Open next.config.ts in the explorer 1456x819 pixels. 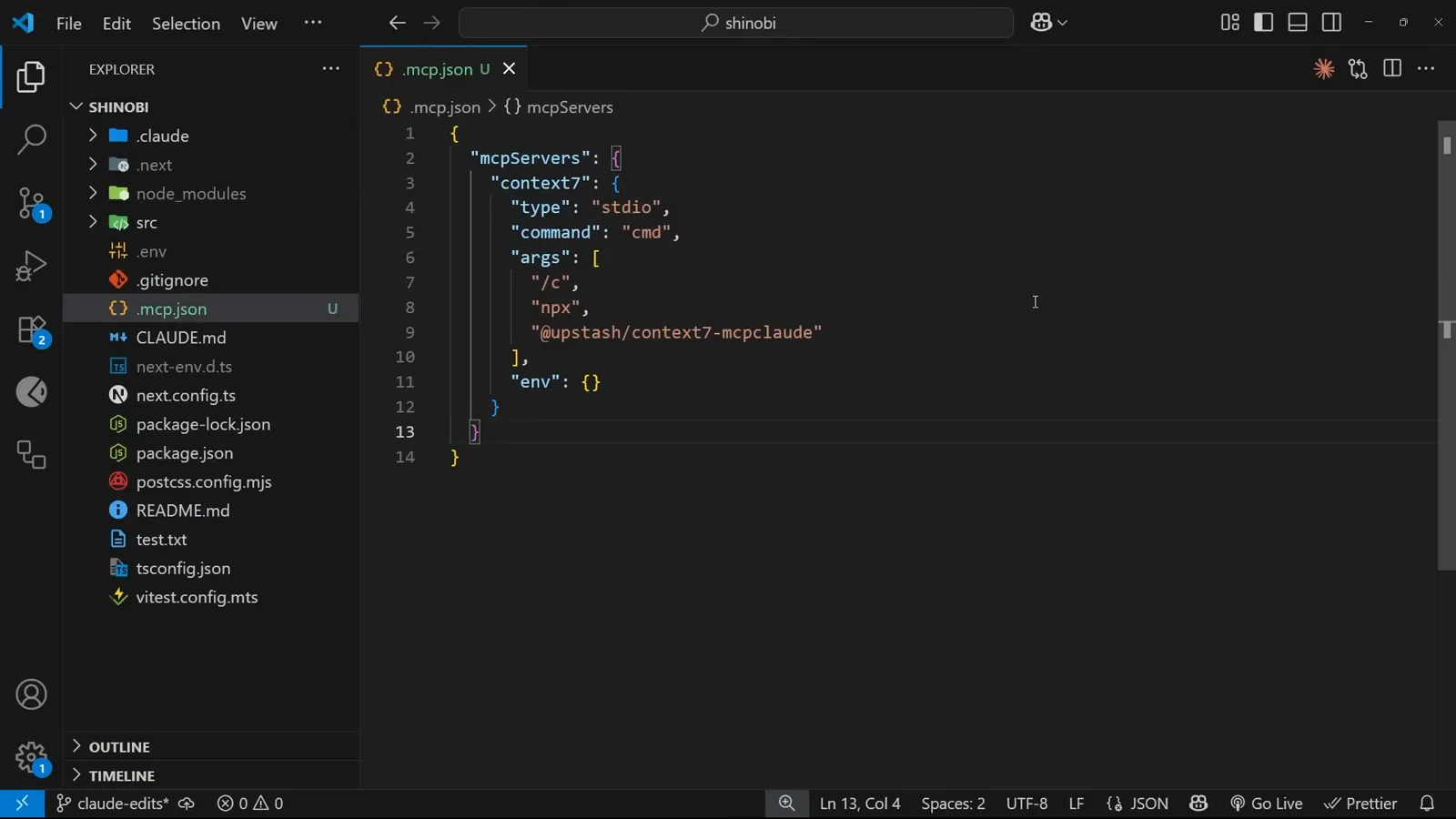click(x=211, y=395)
